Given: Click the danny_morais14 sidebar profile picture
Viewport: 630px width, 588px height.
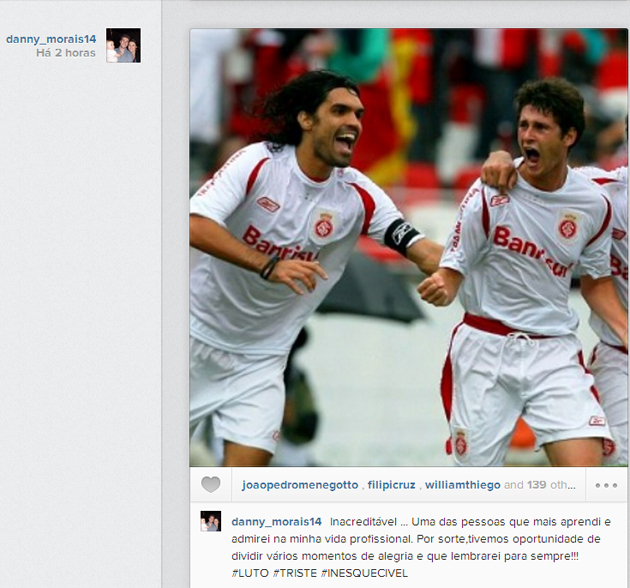Looking at the screenshot, I should click(123, 45).
